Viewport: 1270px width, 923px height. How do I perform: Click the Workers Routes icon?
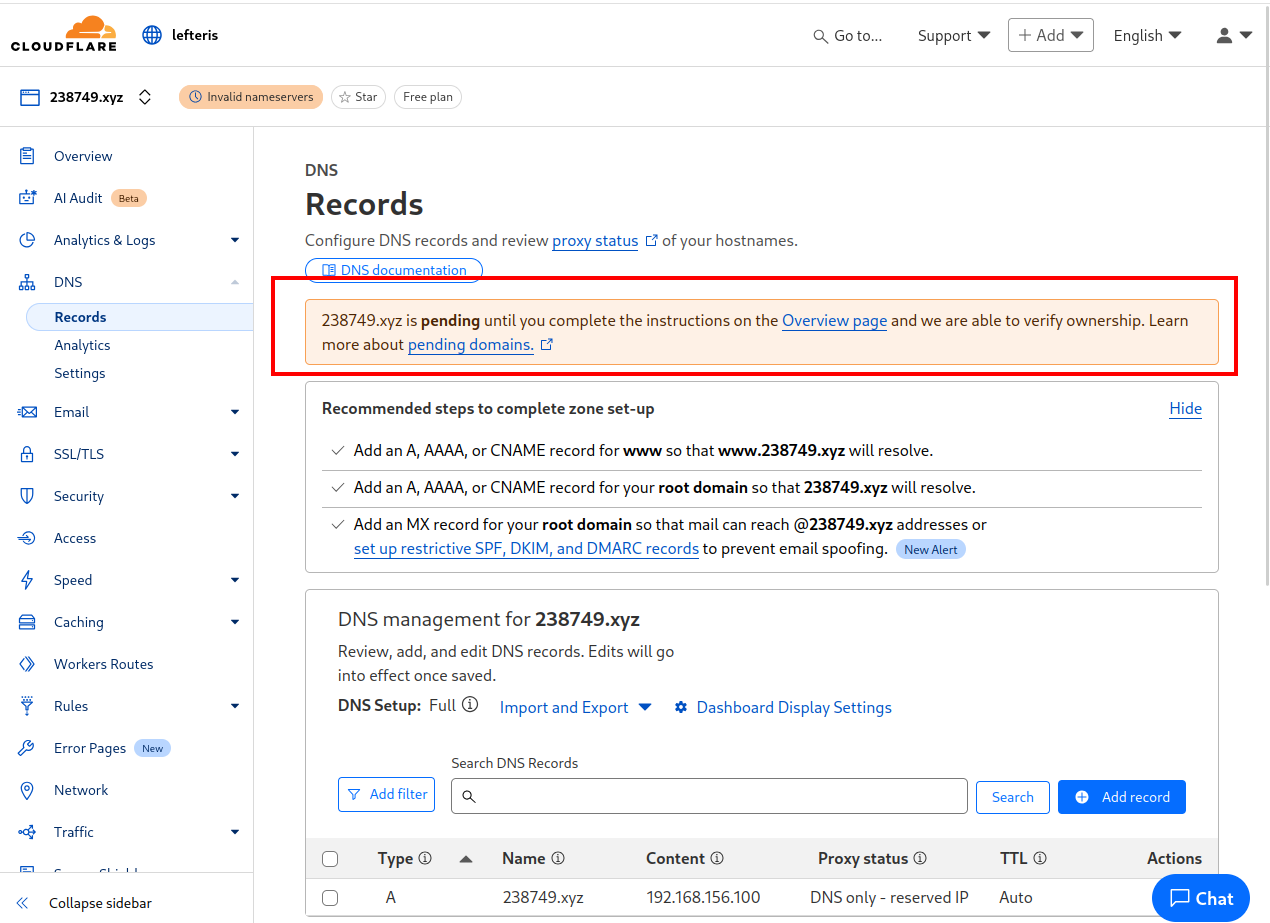point(28,664)
